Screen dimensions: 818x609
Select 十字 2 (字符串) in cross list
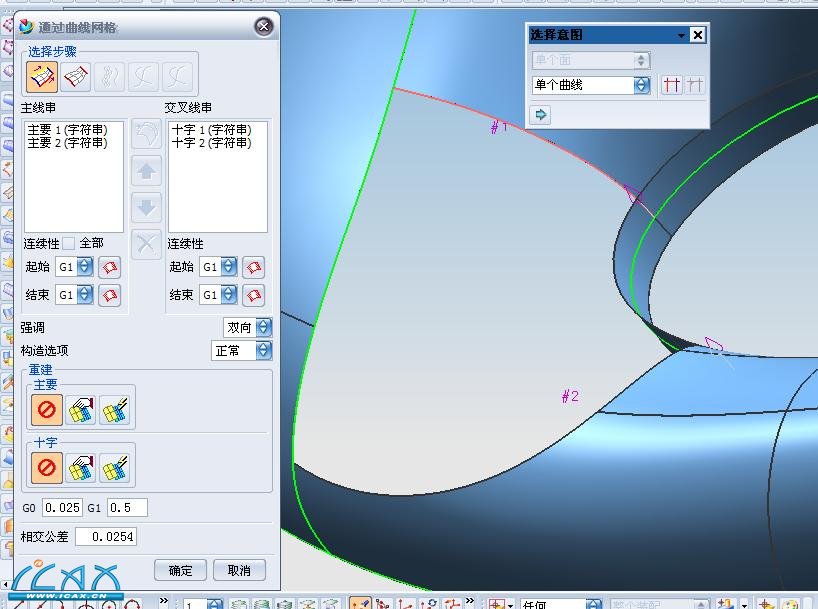[210, 143]
